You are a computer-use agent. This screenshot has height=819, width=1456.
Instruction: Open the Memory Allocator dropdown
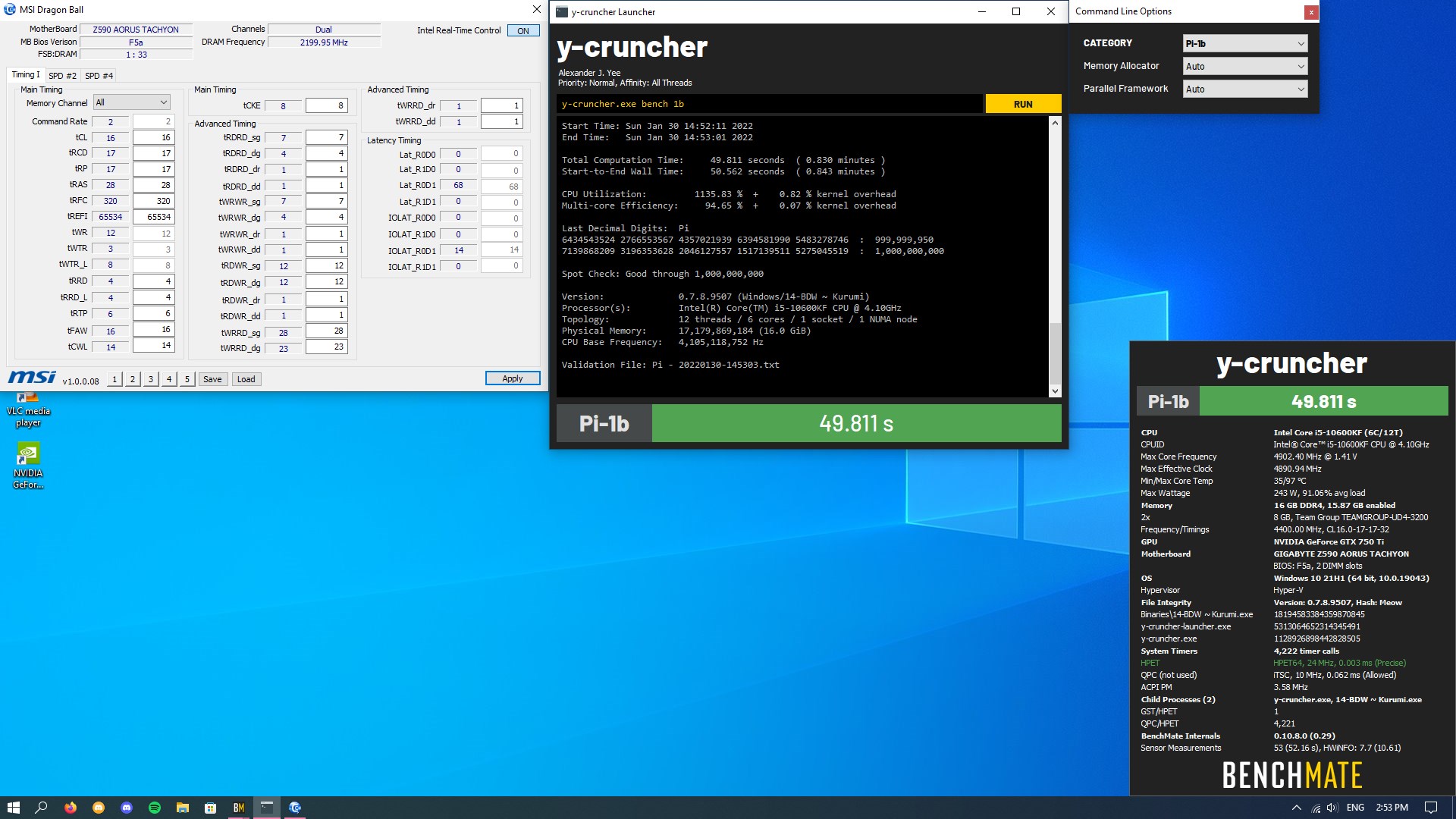tap(1245, 66)
